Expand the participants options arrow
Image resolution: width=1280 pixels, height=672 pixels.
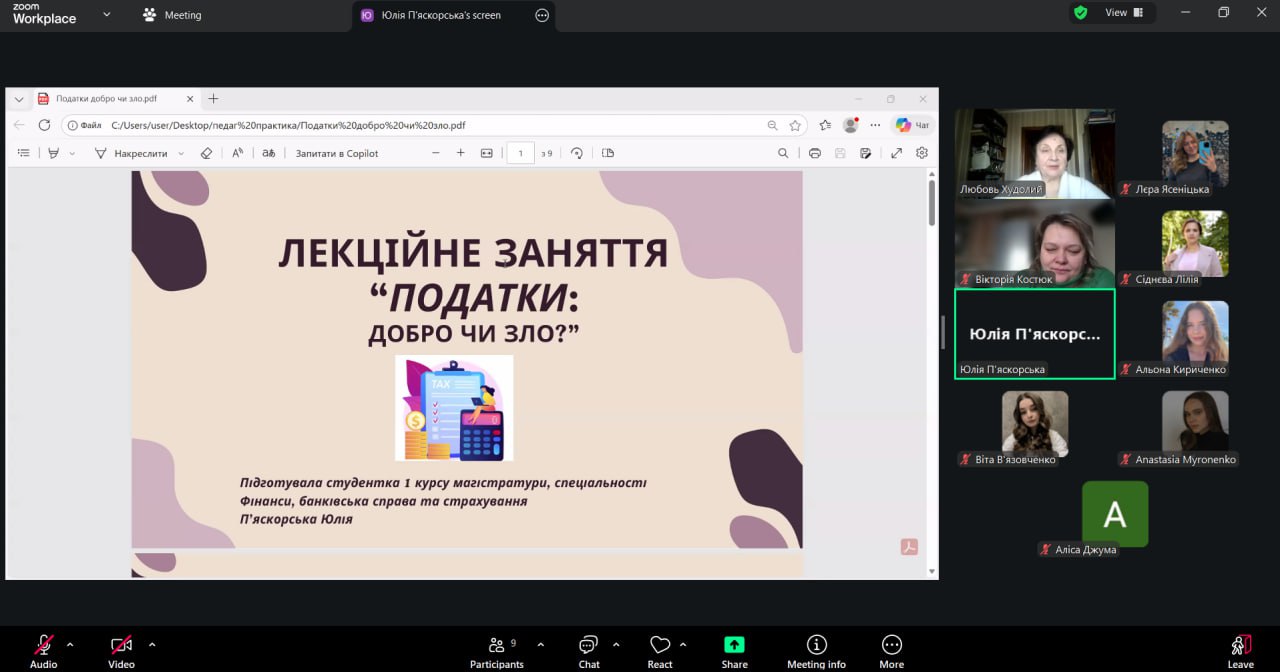541,644
